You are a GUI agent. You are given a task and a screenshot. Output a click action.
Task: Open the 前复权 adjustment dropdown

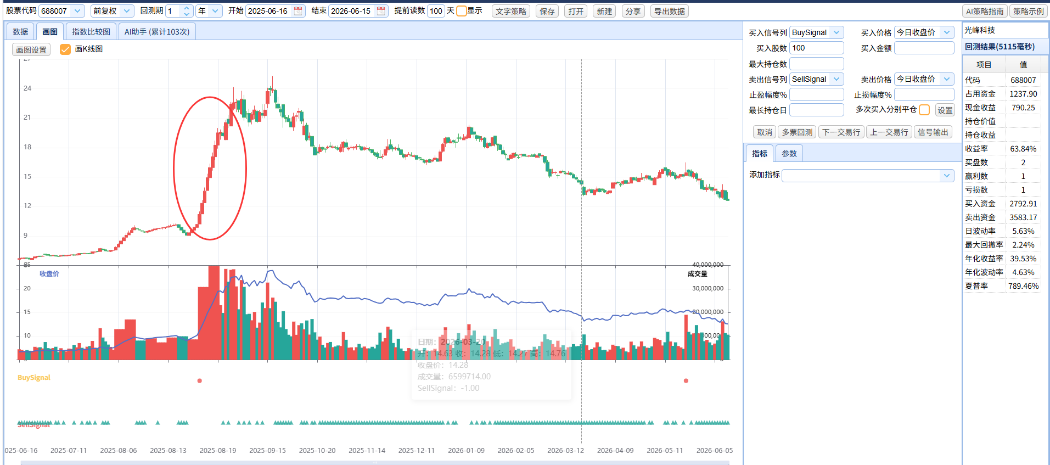tap(112, 11)
